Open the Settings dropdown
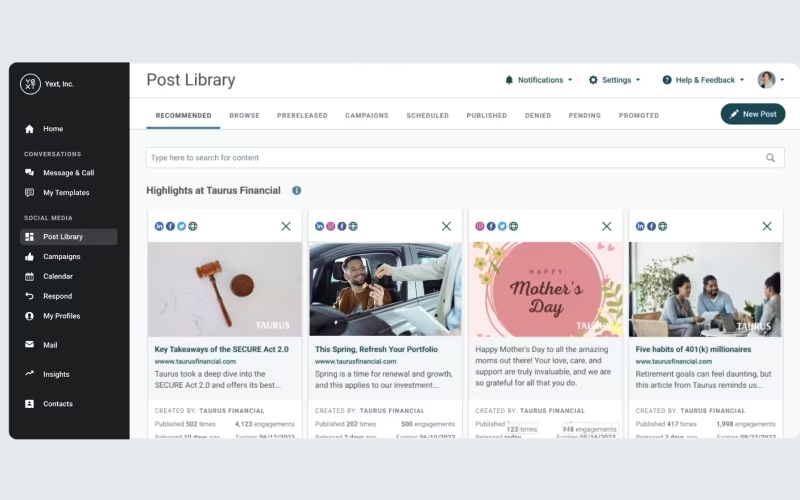800x500 pixels. 614,80
